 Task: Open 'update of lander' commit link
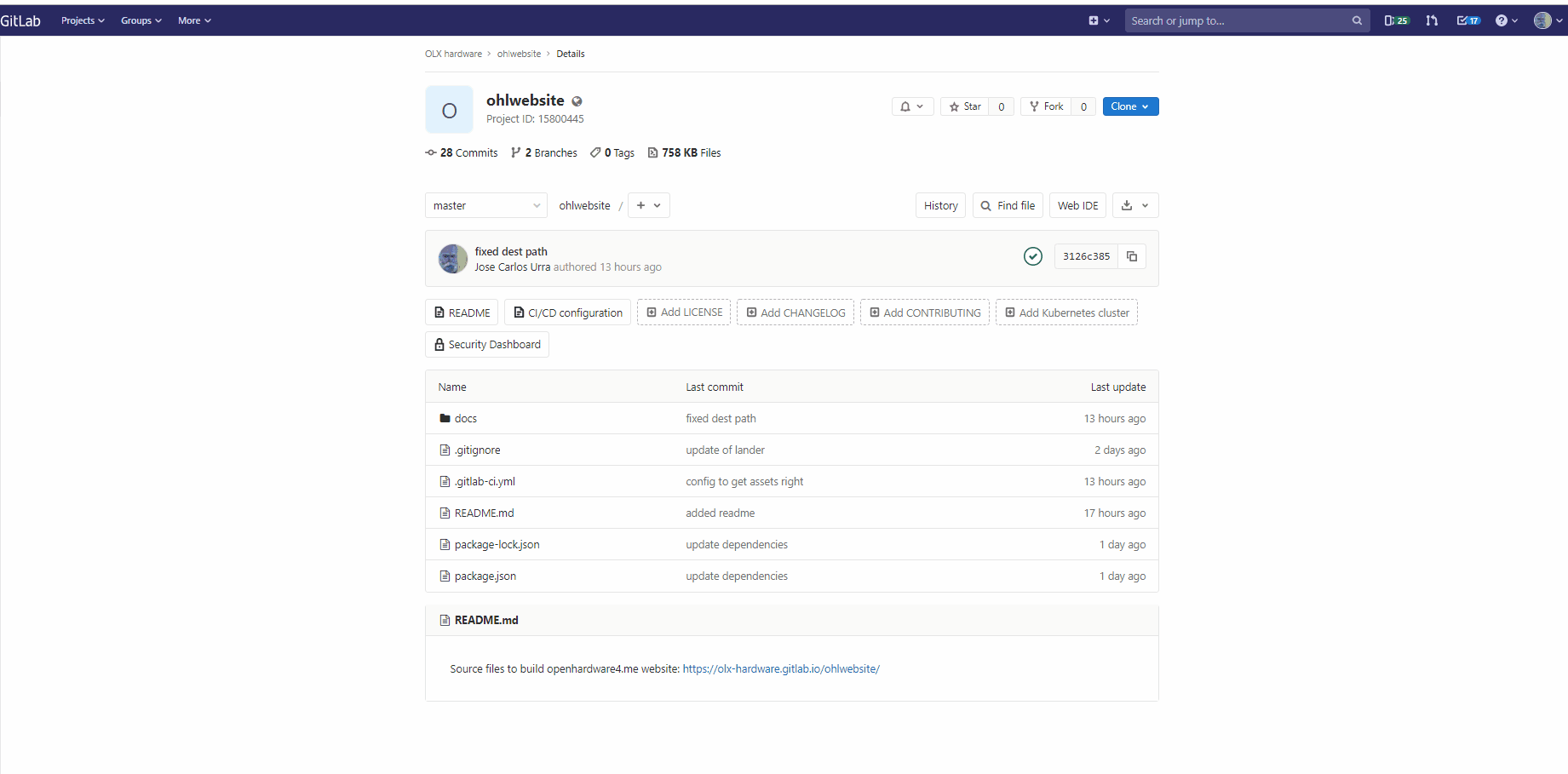click(x=725, y=450)
